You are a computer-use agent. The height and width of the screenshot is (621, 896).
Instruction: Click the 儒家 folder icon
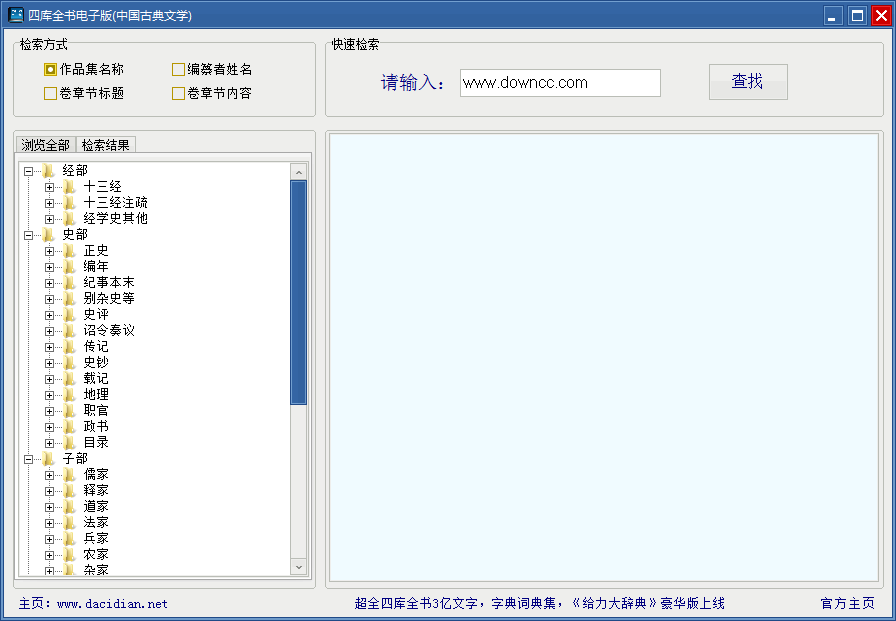point(66,473)
